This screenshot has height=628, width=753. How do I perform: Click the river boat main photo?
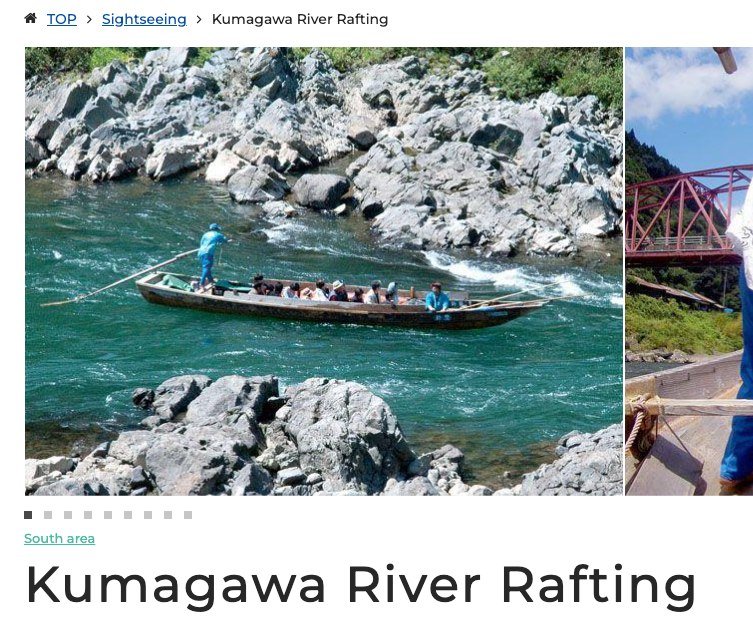pos(324,271)
